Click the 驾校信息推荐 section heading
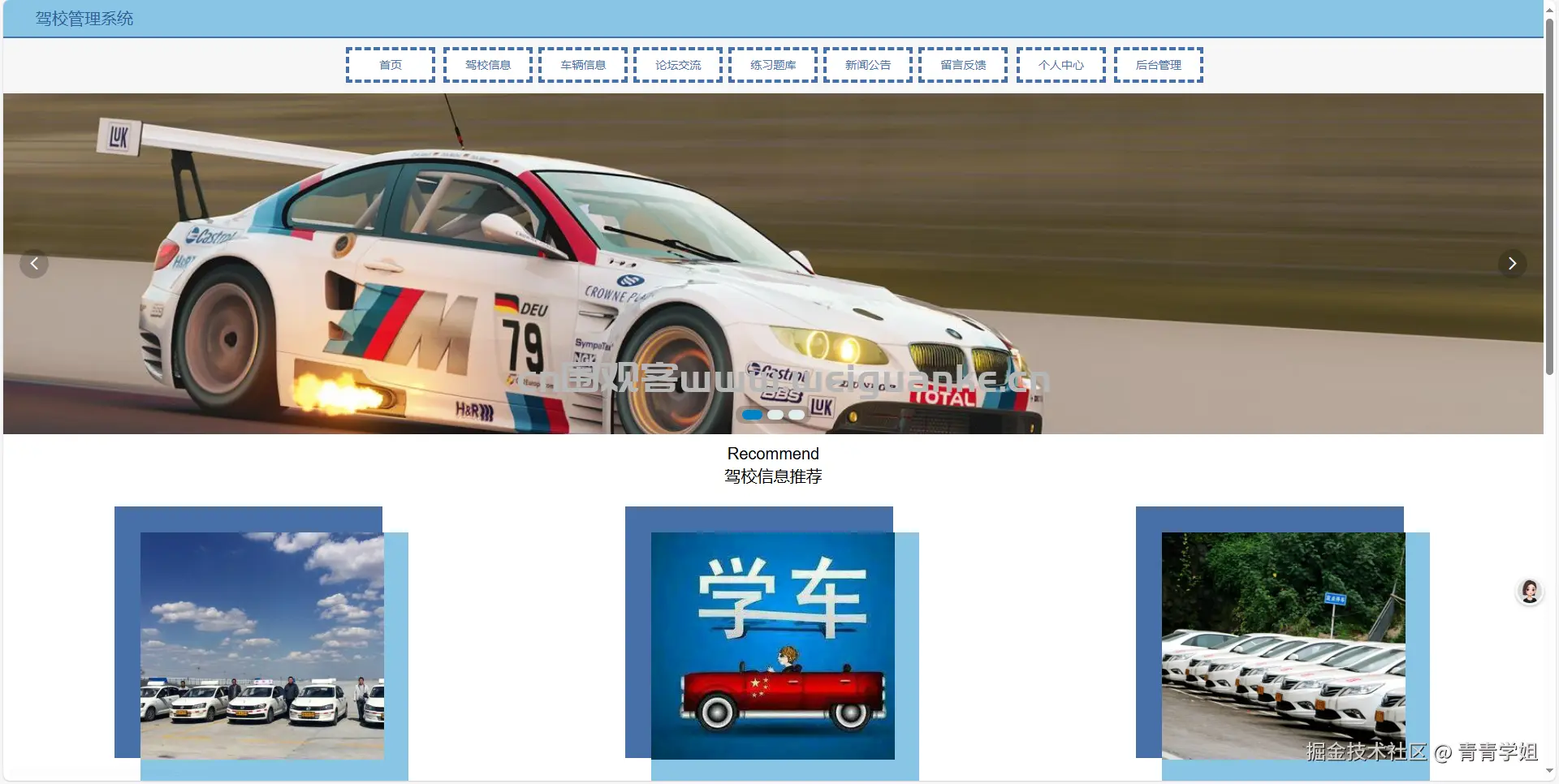The width and height of the screenshot is (1559, 784). tap(773, 476)
